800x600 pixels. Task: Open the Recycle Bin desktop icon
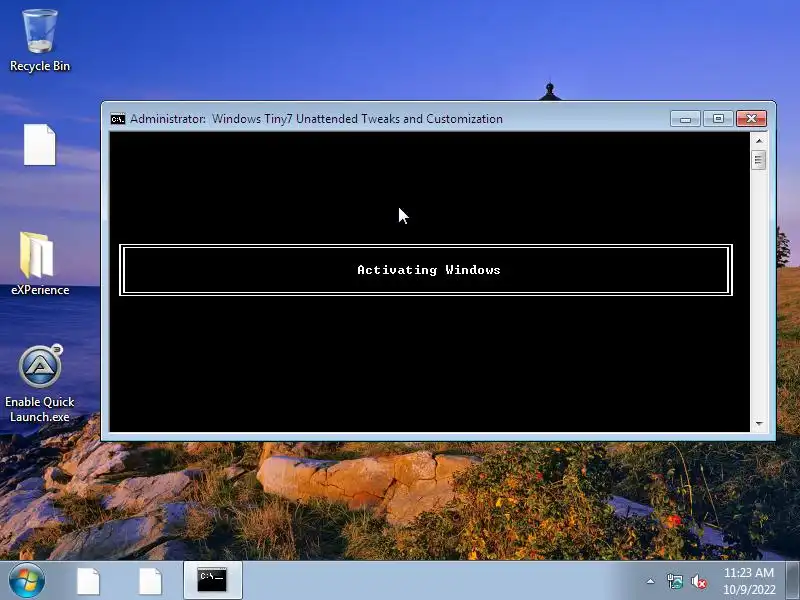coord(39,41)
